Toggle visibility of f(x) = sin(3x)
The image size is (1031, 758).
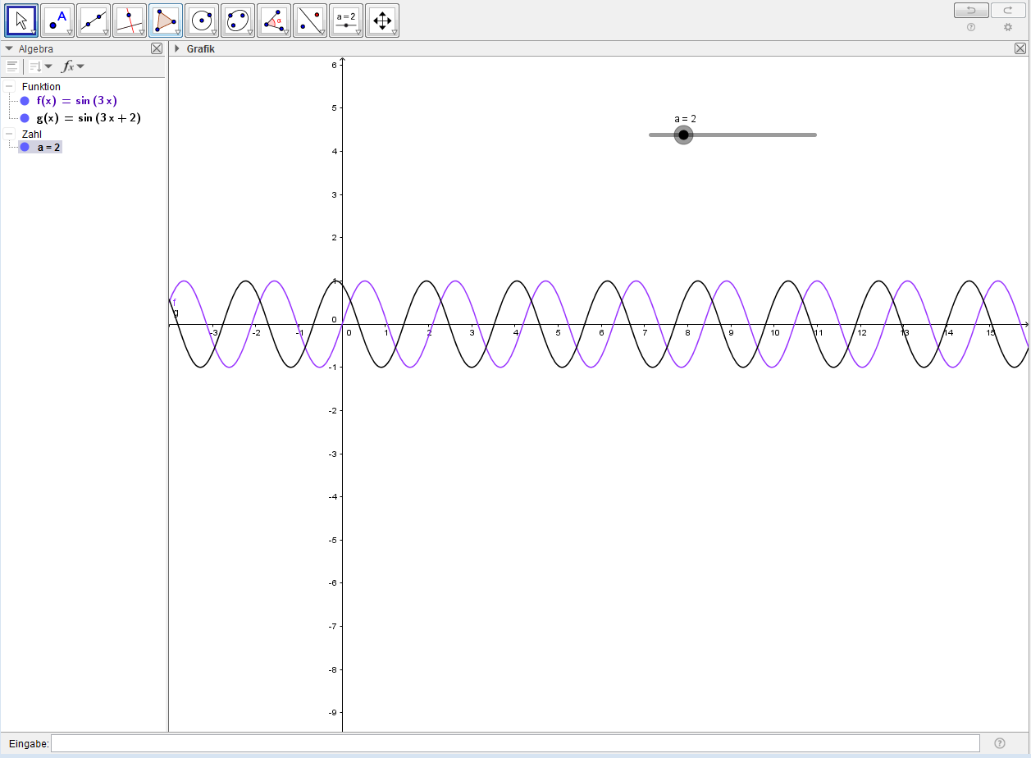coord(25,101)
